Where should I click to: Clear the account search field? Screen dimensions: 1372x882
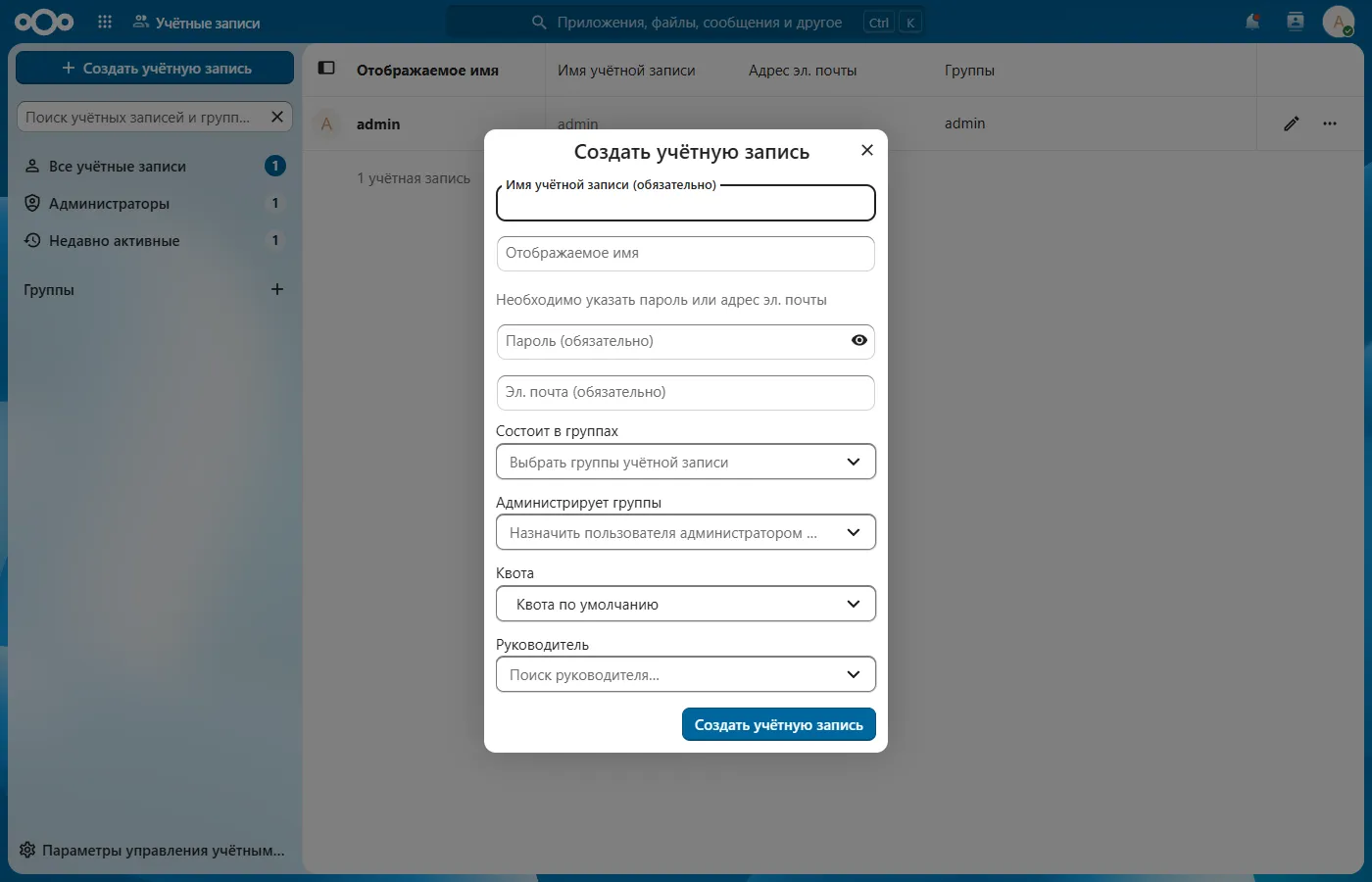[277, 117]
